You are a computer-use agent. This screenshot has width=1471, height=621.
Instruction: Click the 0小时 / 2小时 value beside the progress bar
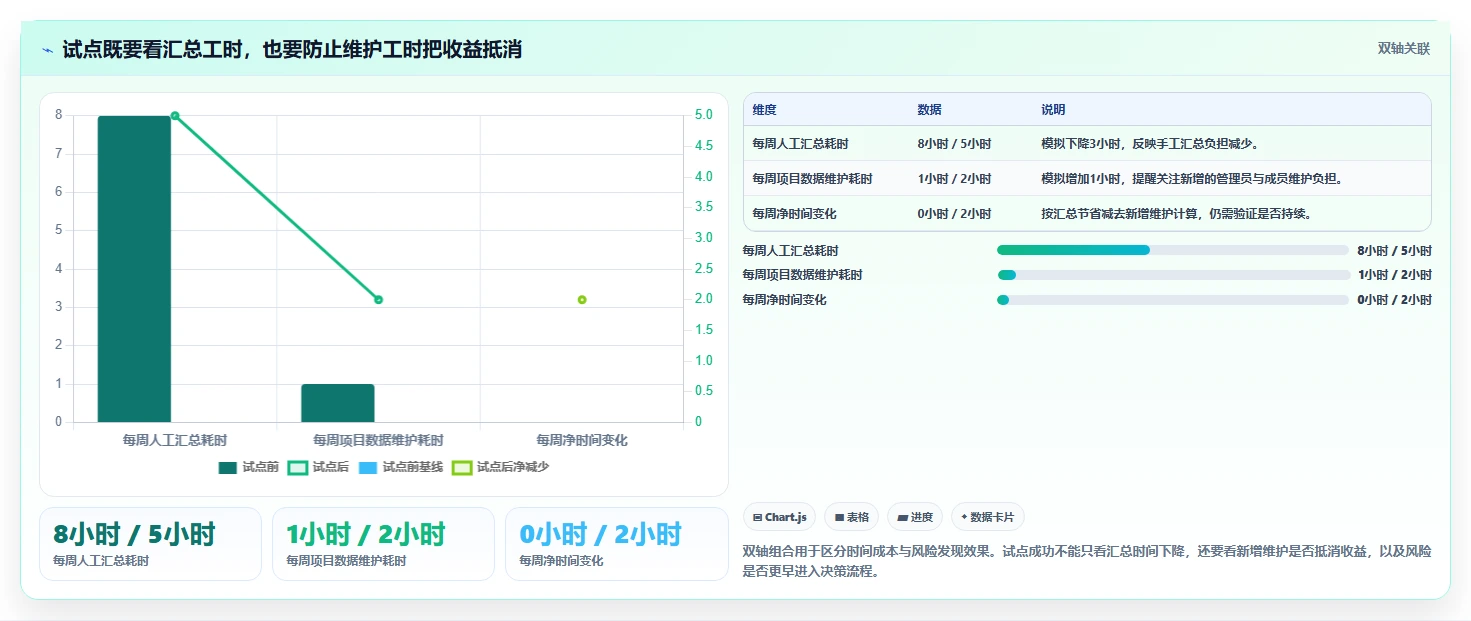point(1394,300)
